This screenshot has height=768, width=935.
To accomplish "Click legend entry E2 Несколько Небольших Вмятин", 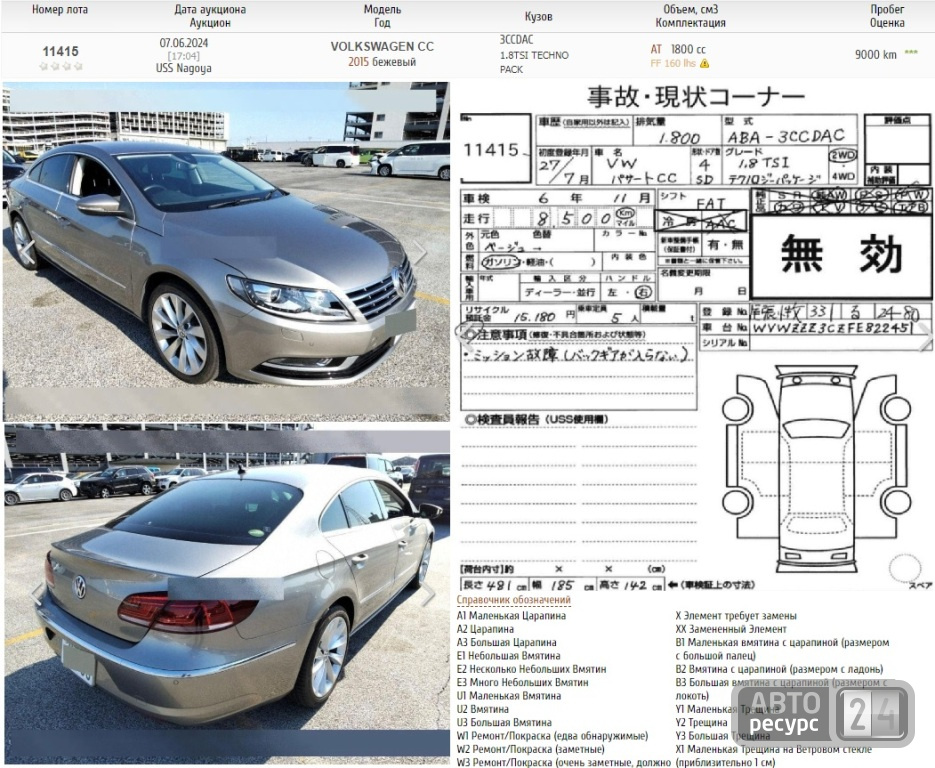I will pyautogui.click(x=532, y=669).
